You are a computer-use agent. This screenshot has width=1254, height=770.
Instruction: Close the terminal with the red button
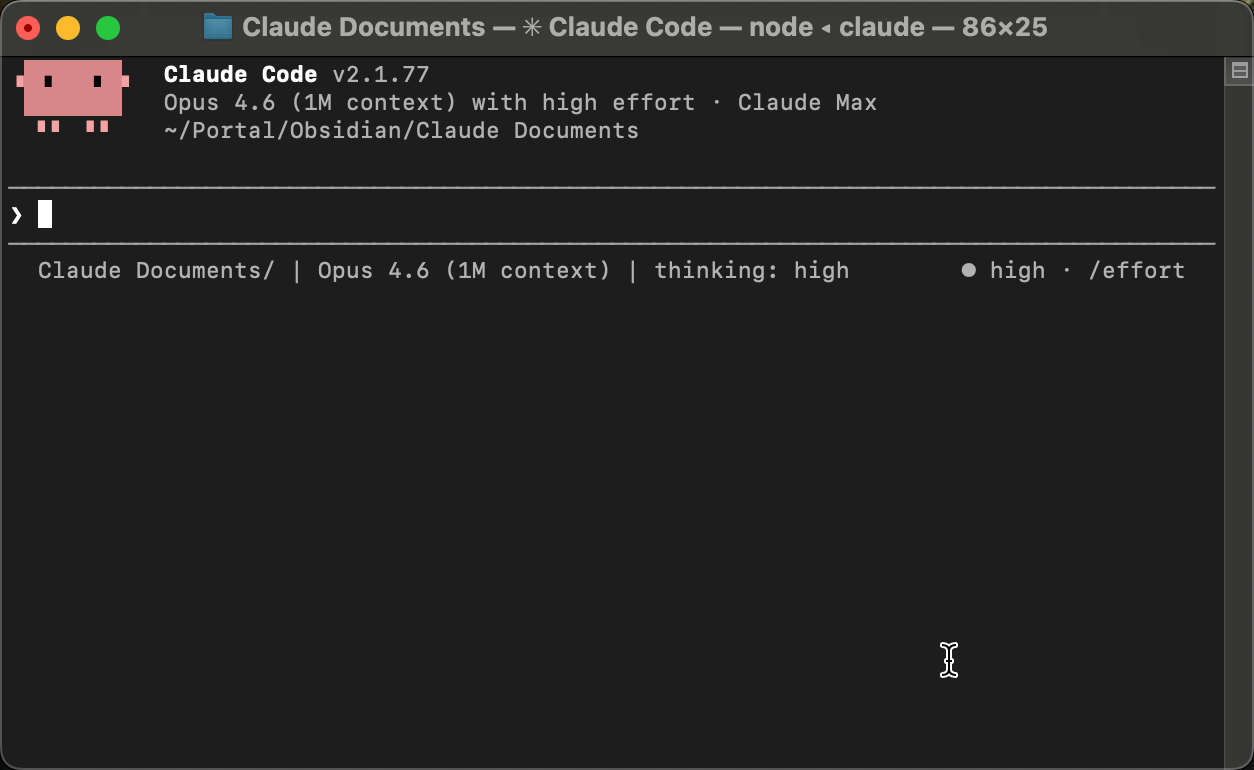coord(28,28)
